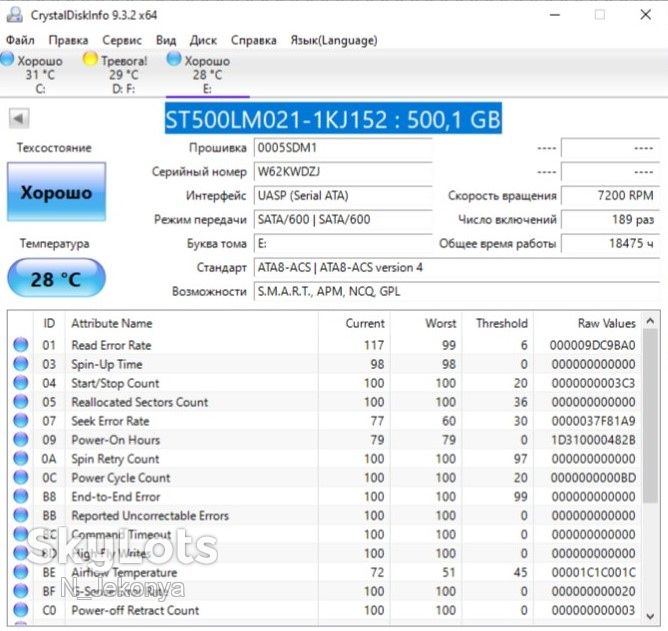Go to previous disk with the left arrow
The width and height of the screenshot is (668, 631).
(19, 118)
